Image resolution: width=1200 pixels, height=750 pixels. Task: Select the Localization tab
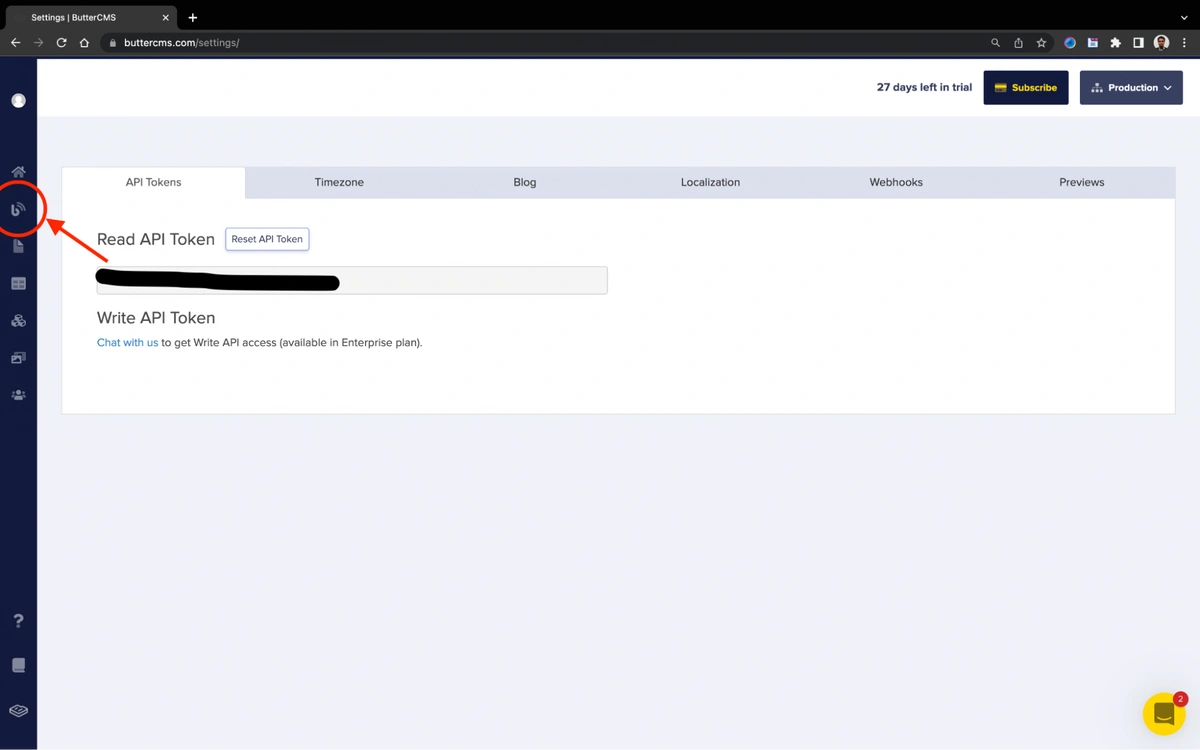pos(710,183)
